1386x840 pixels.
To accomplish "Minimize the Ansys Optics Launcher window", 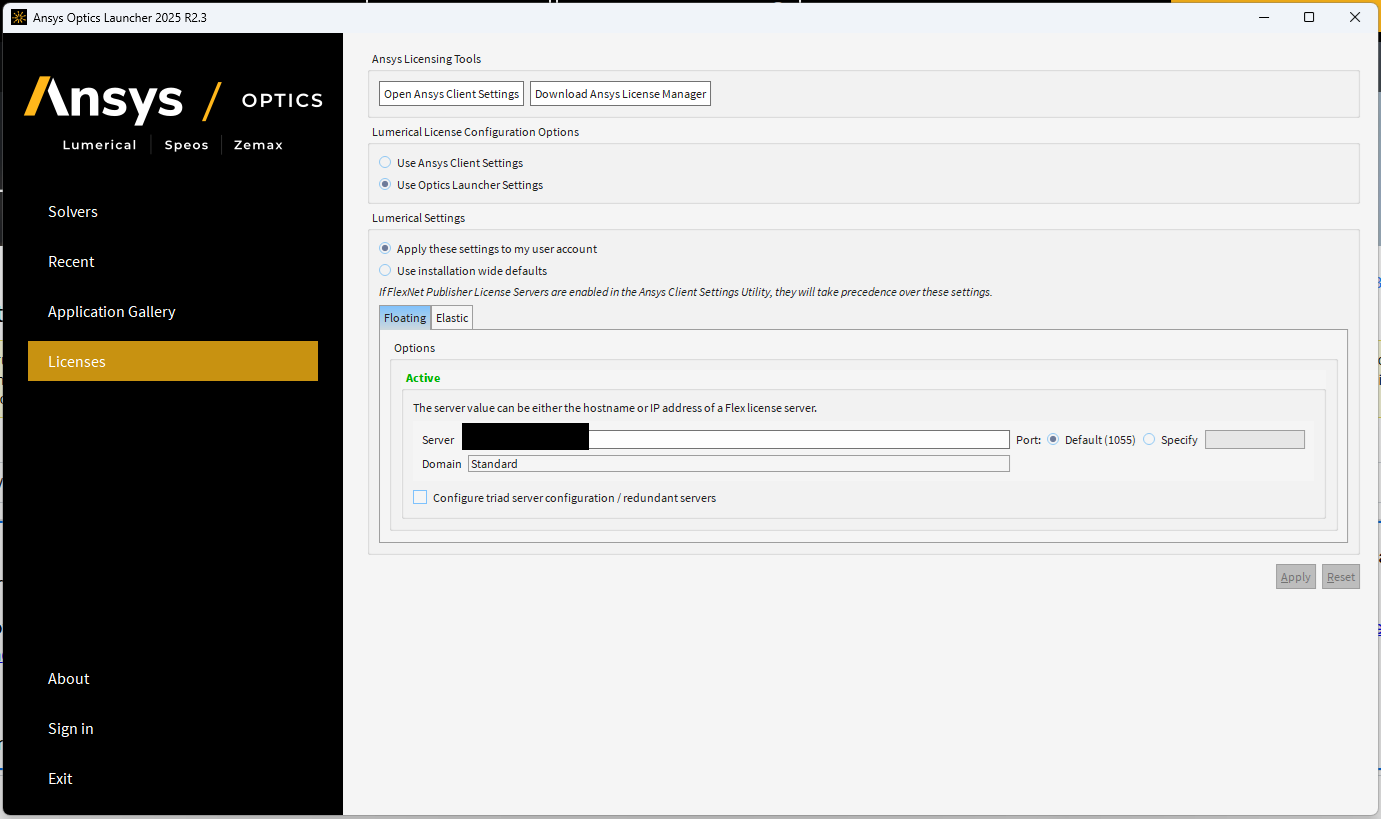I will pos(1262,17).
